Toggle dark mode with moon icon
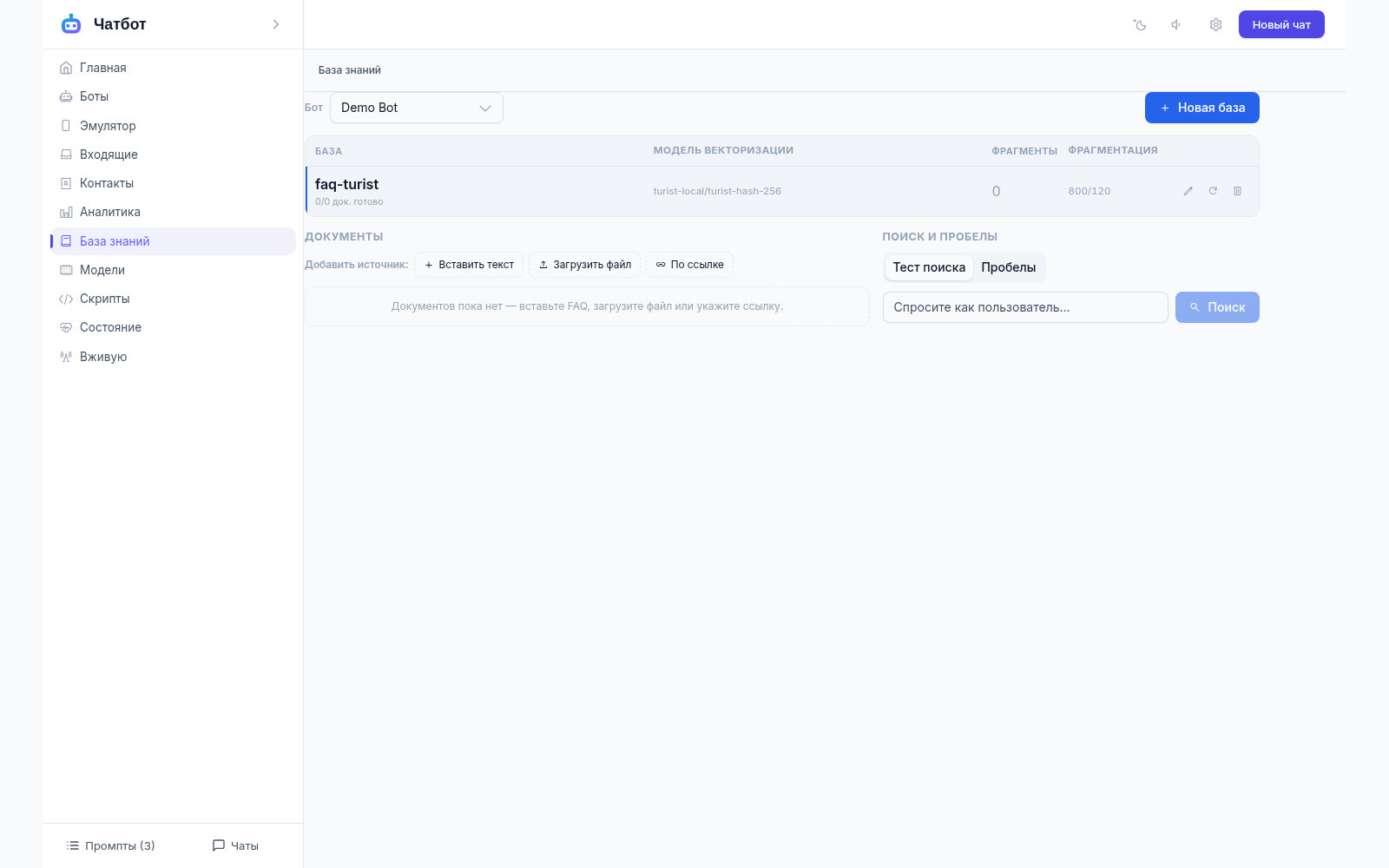 1140,25
